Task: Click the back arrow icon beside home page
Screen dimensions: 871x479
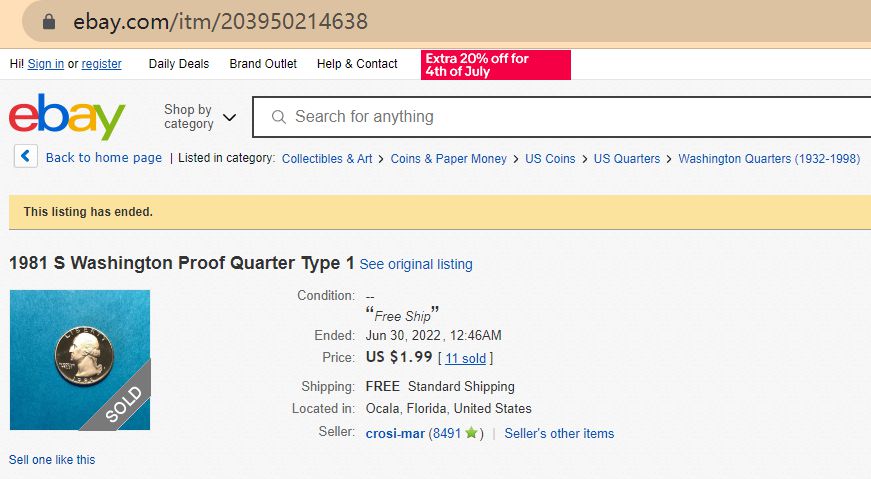Action: point(27,157)
